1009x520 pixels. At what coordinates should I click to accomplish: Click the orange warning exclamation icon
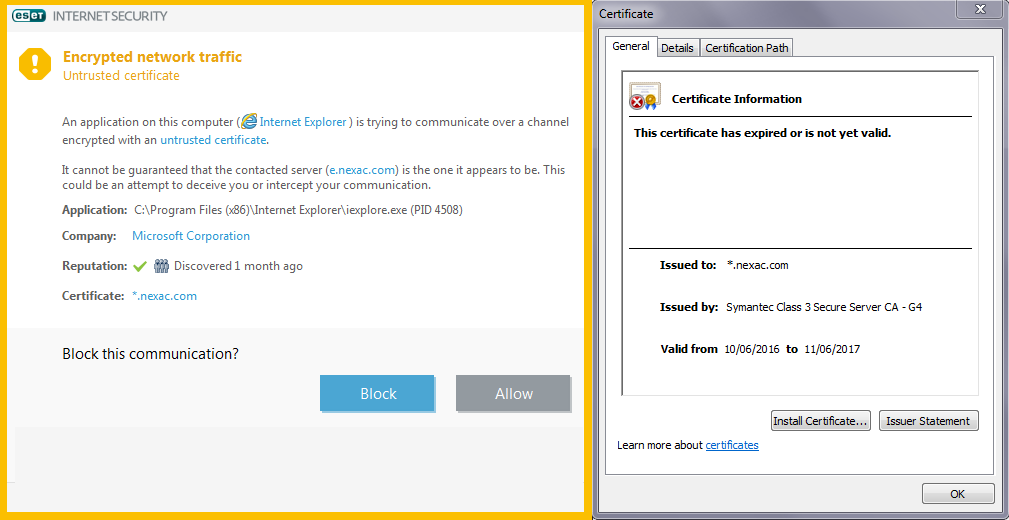tap(35, 64)
